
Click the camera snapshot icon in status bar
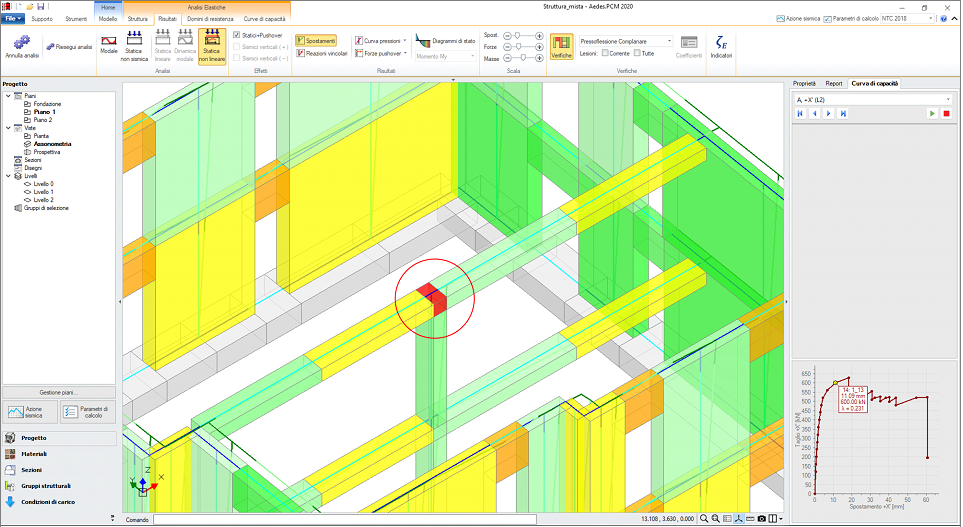pyautogui.click(x=762, y=519)
